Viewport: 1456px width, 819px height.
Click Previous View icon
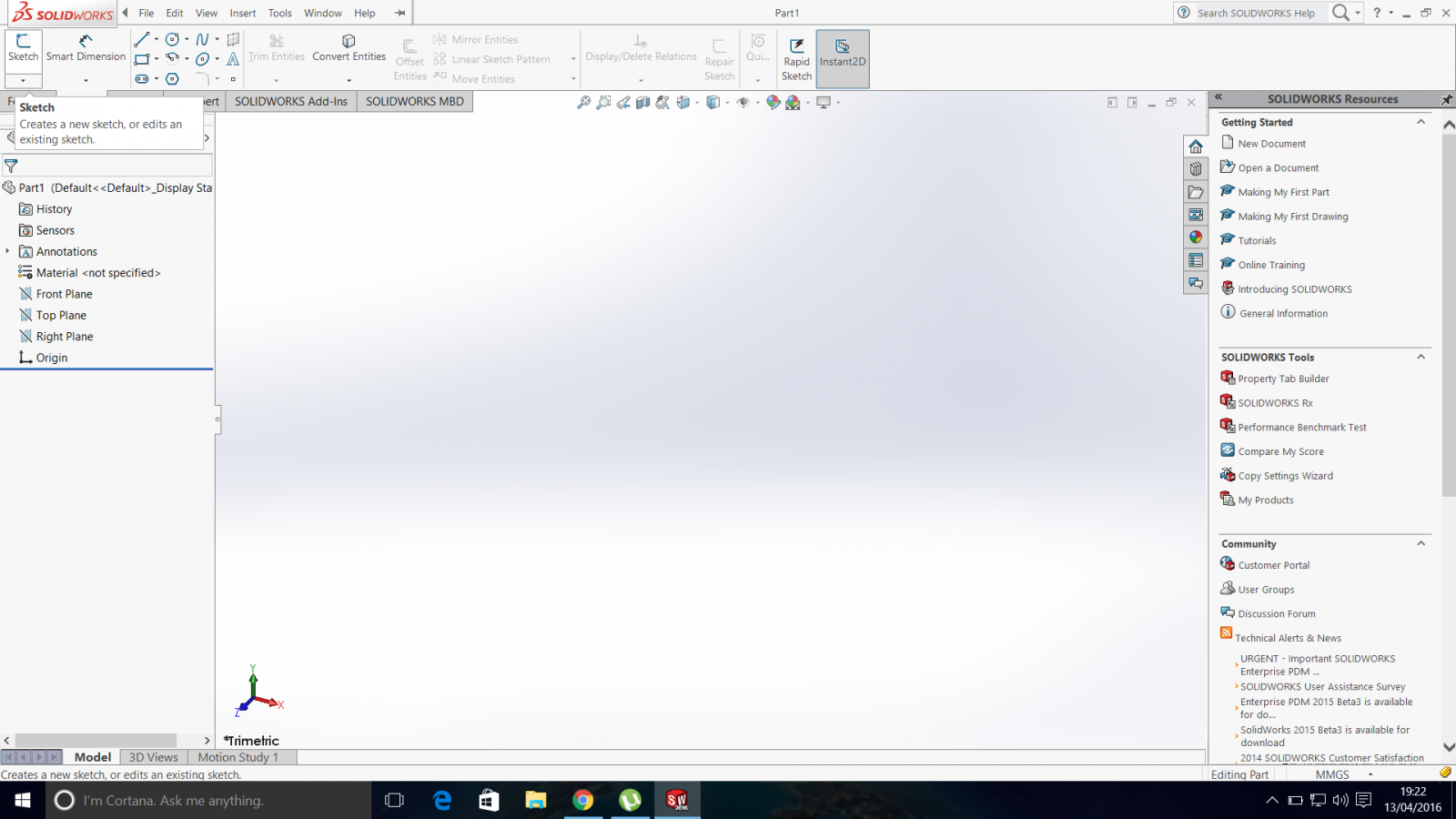pos(623,103)
